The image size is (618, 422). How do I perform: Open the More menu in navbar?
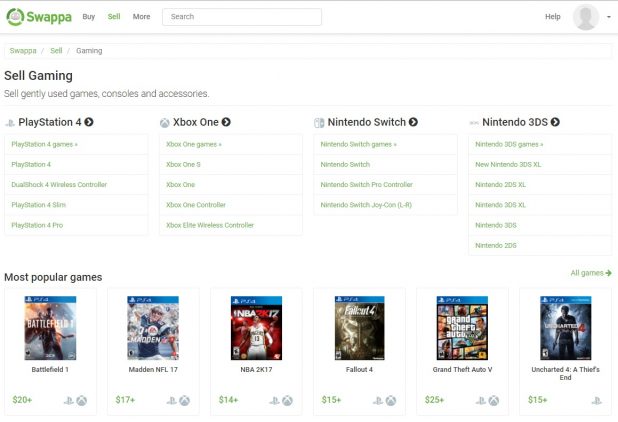click(x=141, y=17)
